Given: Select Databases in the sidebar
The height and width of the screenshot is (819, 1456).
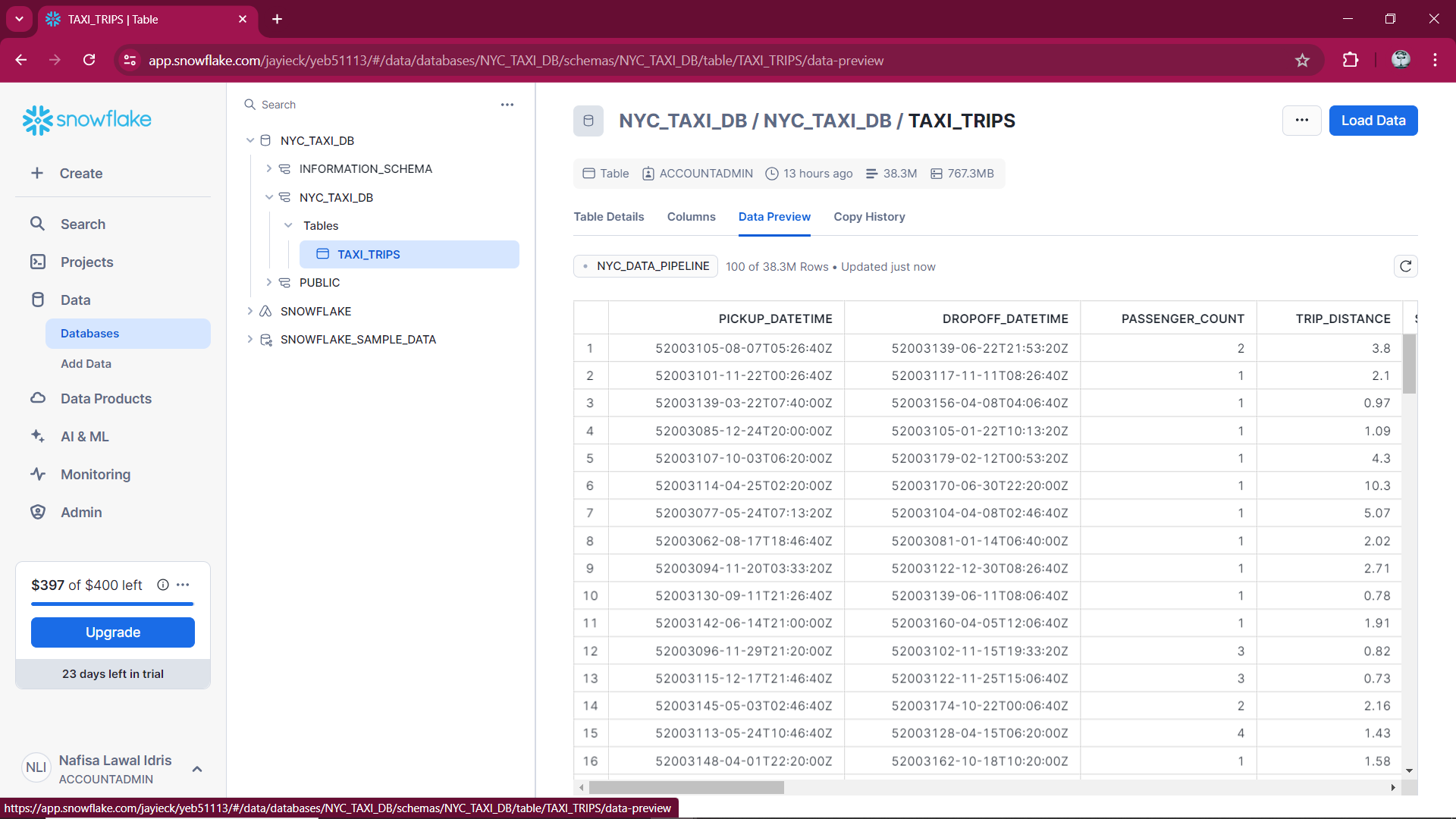Looking at the screenshot, I should 128,334.
